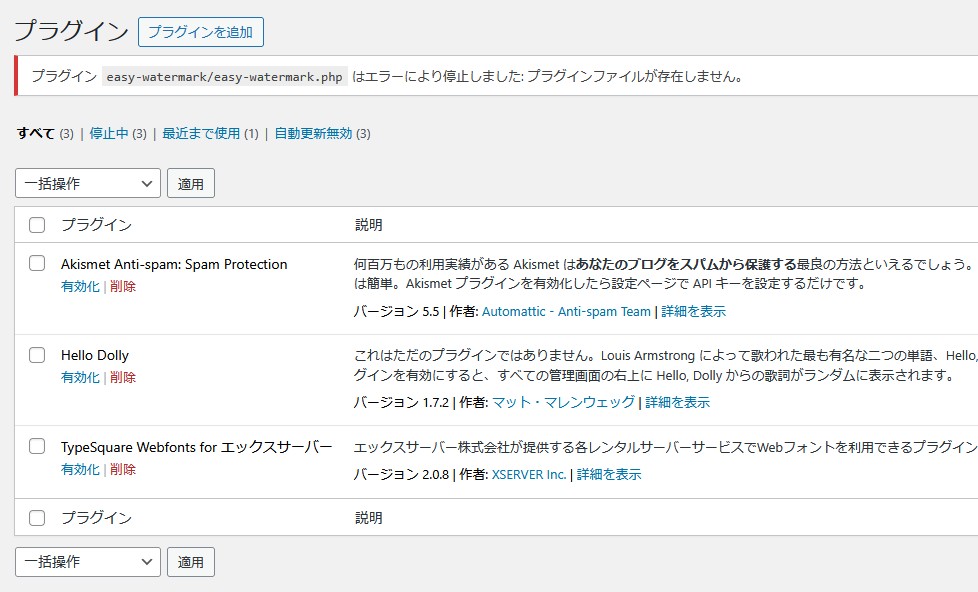Select the TypeSquare Webfonts plugin checkbox
Viewport: 978px width, 592px height.
(37, 446)
